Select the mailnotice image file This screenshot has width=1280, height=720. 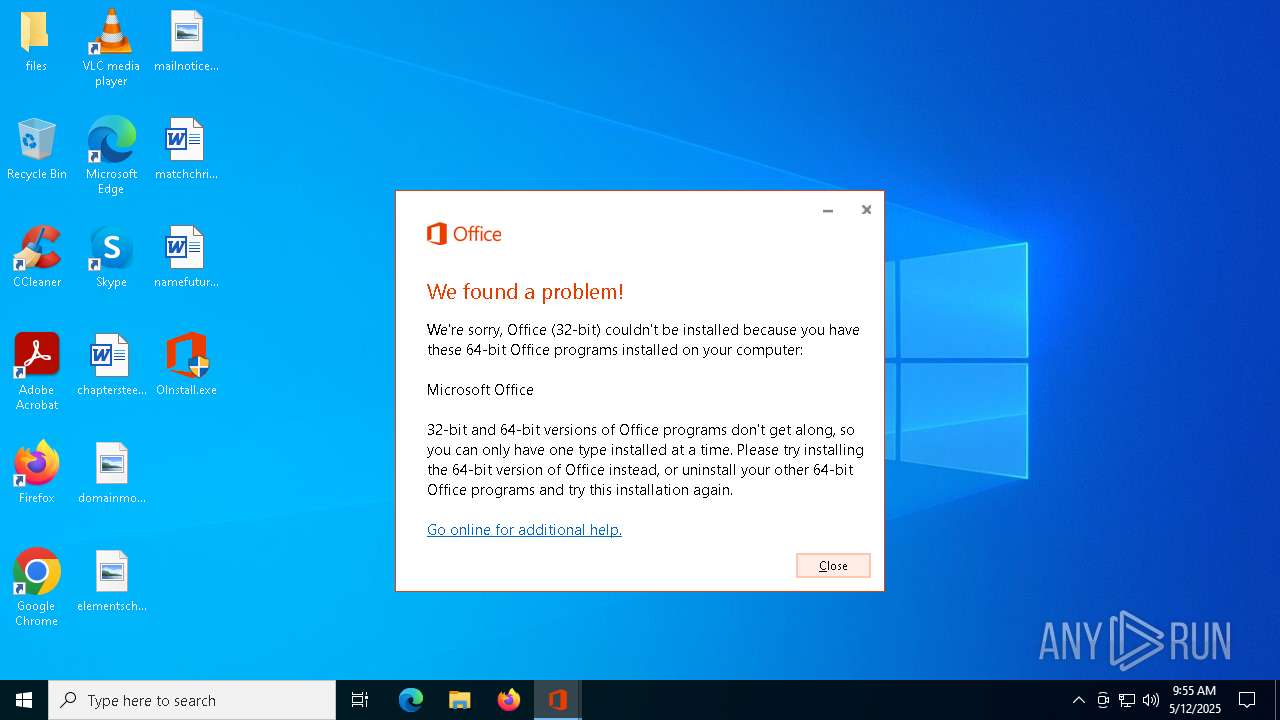[x=186, y=42]
